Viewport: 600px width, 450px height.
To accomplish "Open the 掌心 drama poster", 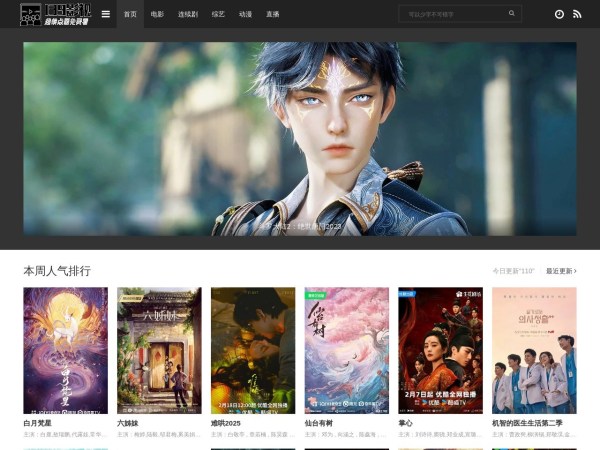I will point(440,350).
